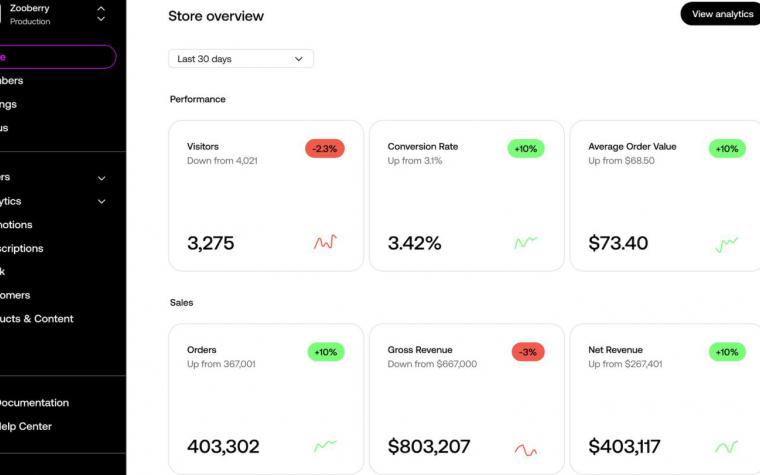This screenshot has width=760, height=475.
Task: Open Promotions in the sidebar
Action: click(x=16, y=224)
